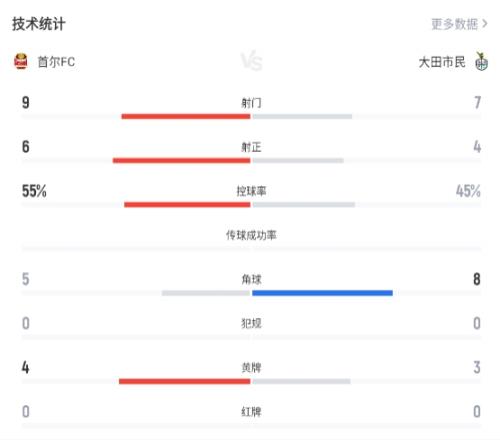Click the 45% possession value
The height and width of the screenshot is (440, 500).
pyautogui.click(x=468, y=191)
